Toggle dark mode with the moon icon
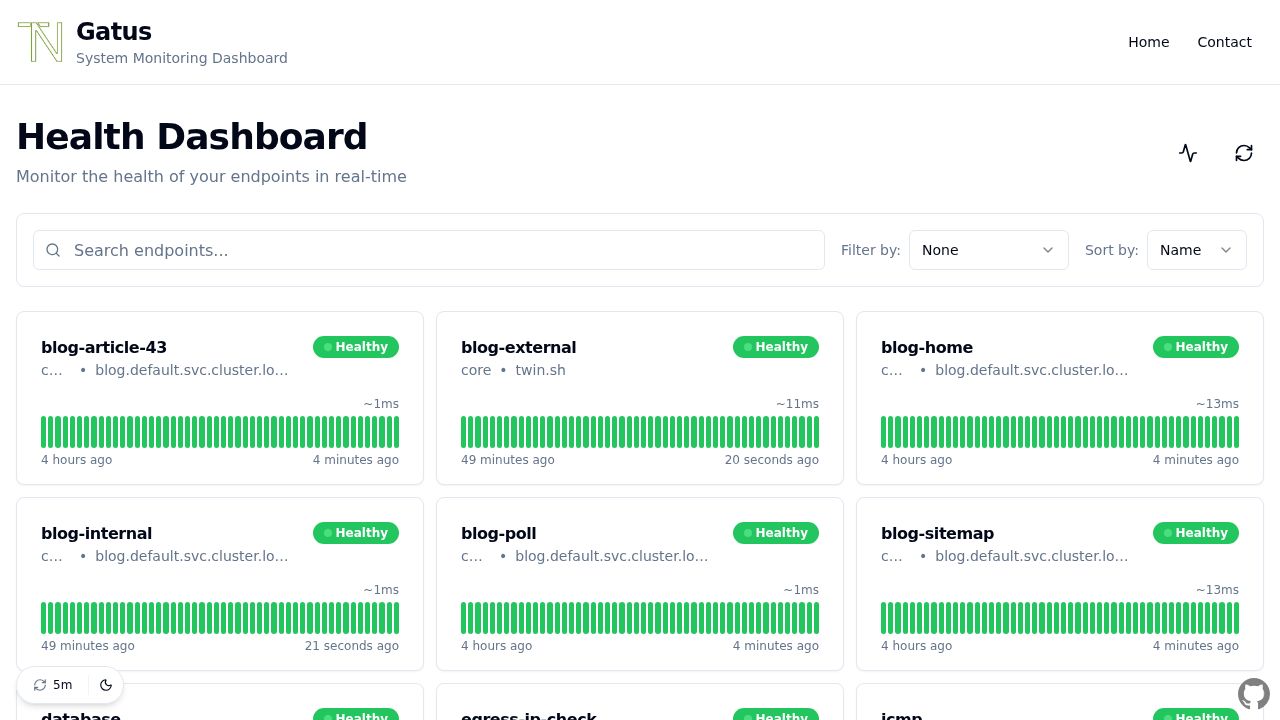 point(106,685)
